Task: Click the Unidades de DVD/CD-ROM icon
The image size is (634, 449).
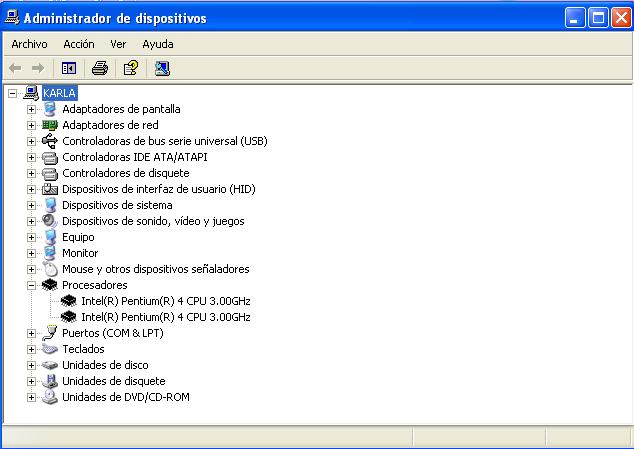Action: click(50, 397)
